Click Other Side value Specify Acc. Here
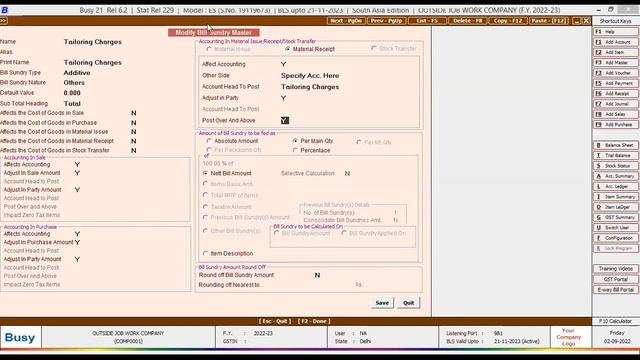 [310, 76]
